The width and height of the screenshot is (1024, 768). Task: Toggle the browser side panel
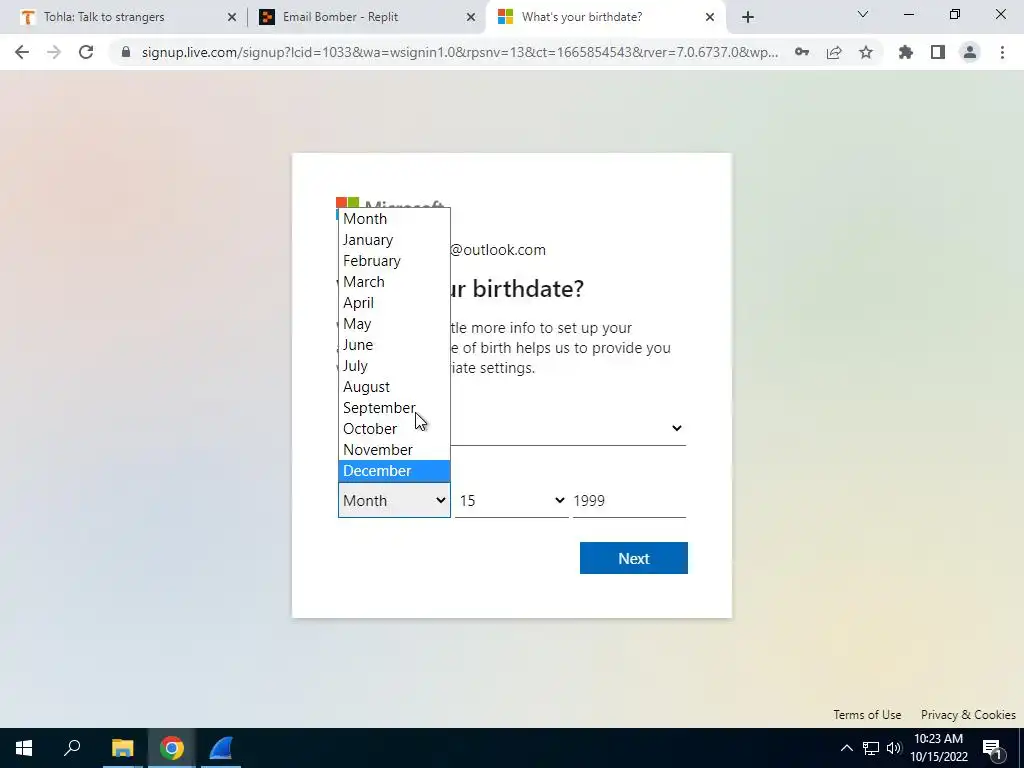pos(938,52)
